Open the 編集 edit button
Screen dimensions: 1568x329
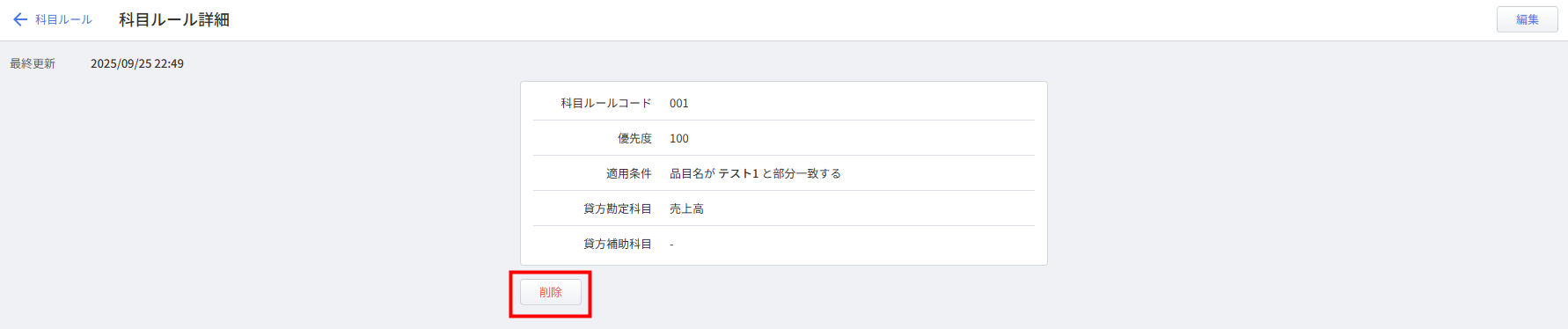1527,19
